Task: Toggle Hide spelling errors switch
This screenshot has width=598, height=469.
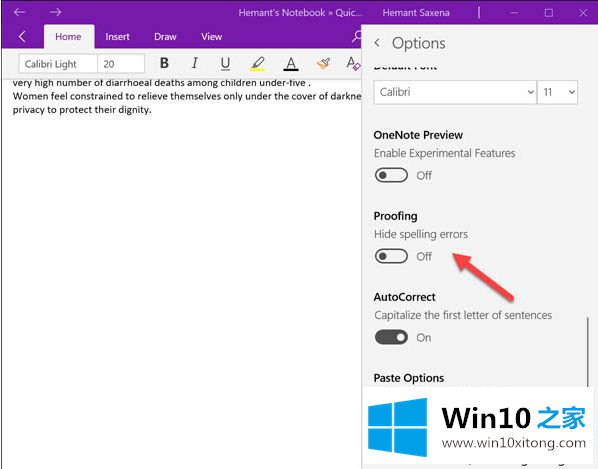Action: pyautogui.click(x=391, y=256)
